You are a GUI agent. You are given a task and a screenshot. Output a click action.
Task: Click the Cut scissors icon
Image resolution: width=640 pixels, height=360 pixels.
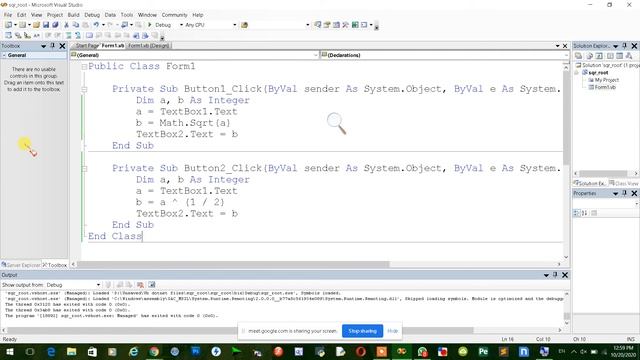(x=66, y=25)
